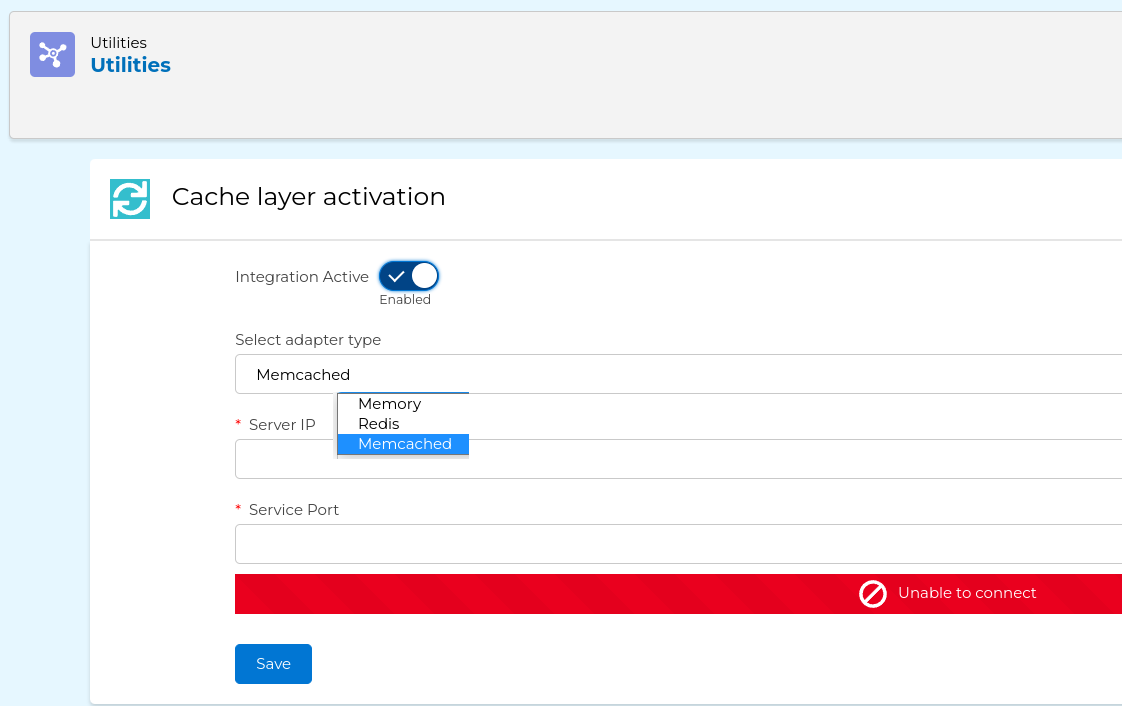
Task: Click the prohibited icon in the error banner
Action: point(873,594)
